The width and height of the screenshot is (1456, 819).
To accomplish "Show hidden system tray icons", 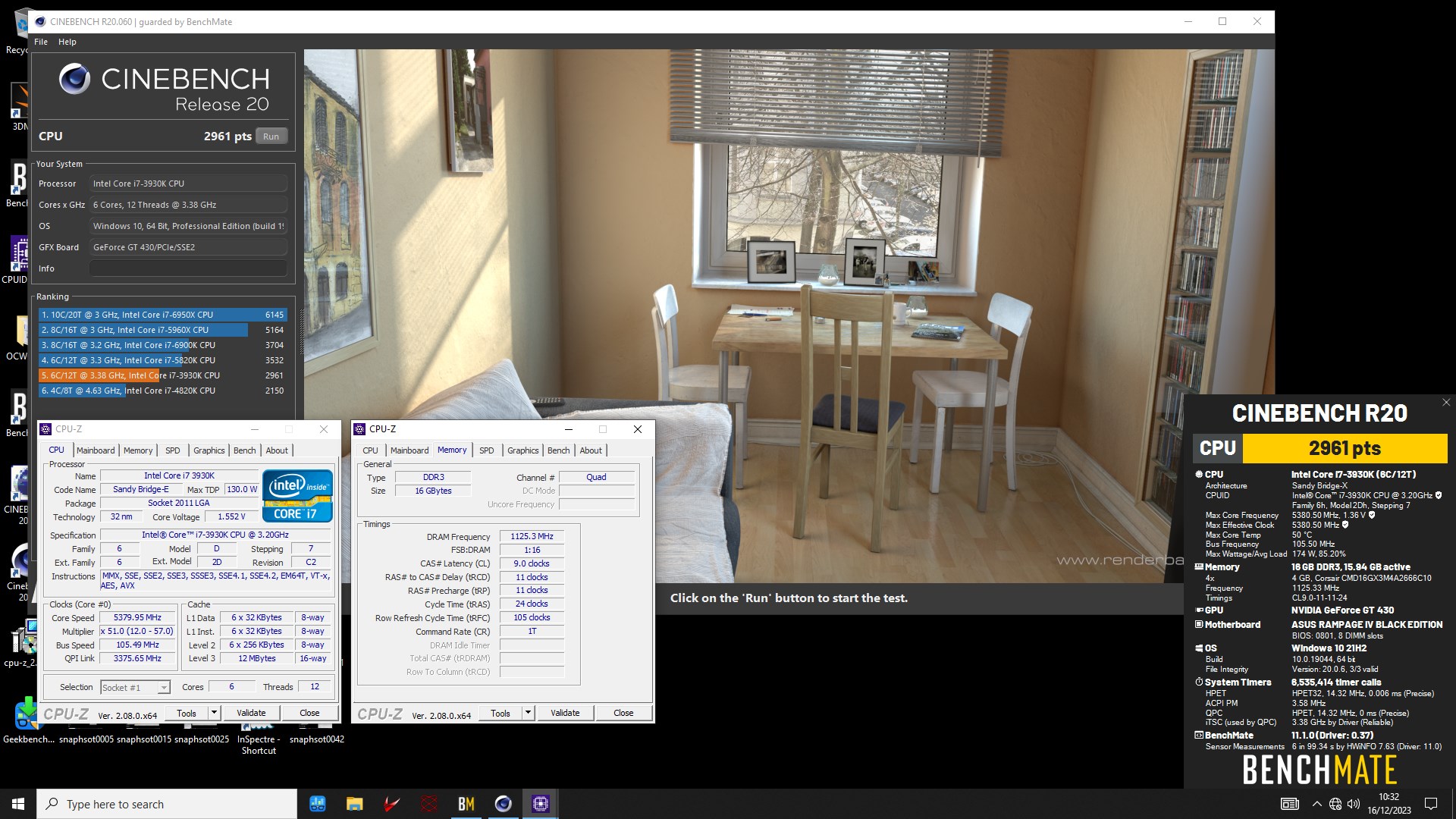I will [x=1316, y=804].
